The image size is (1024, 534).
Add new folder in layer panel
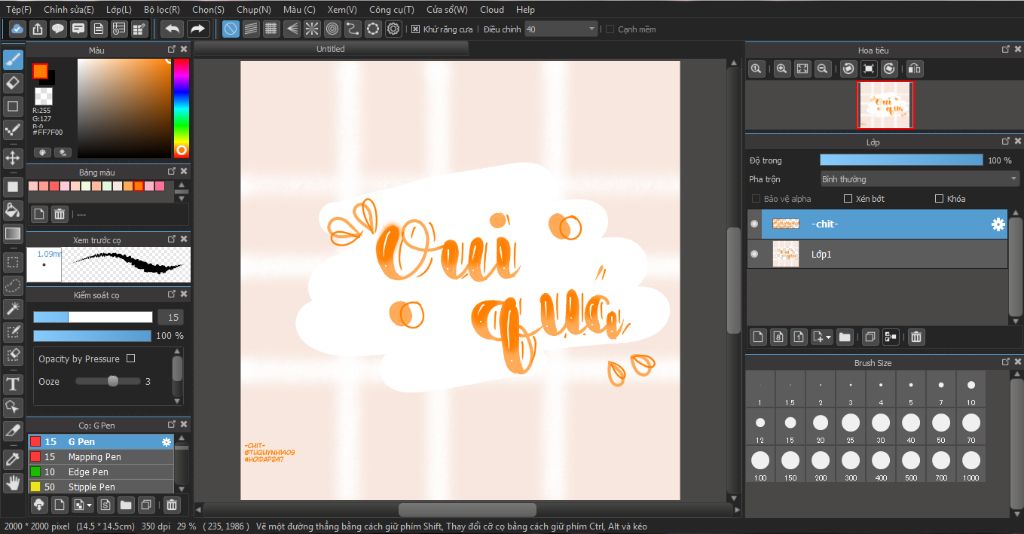click(844, 337)
